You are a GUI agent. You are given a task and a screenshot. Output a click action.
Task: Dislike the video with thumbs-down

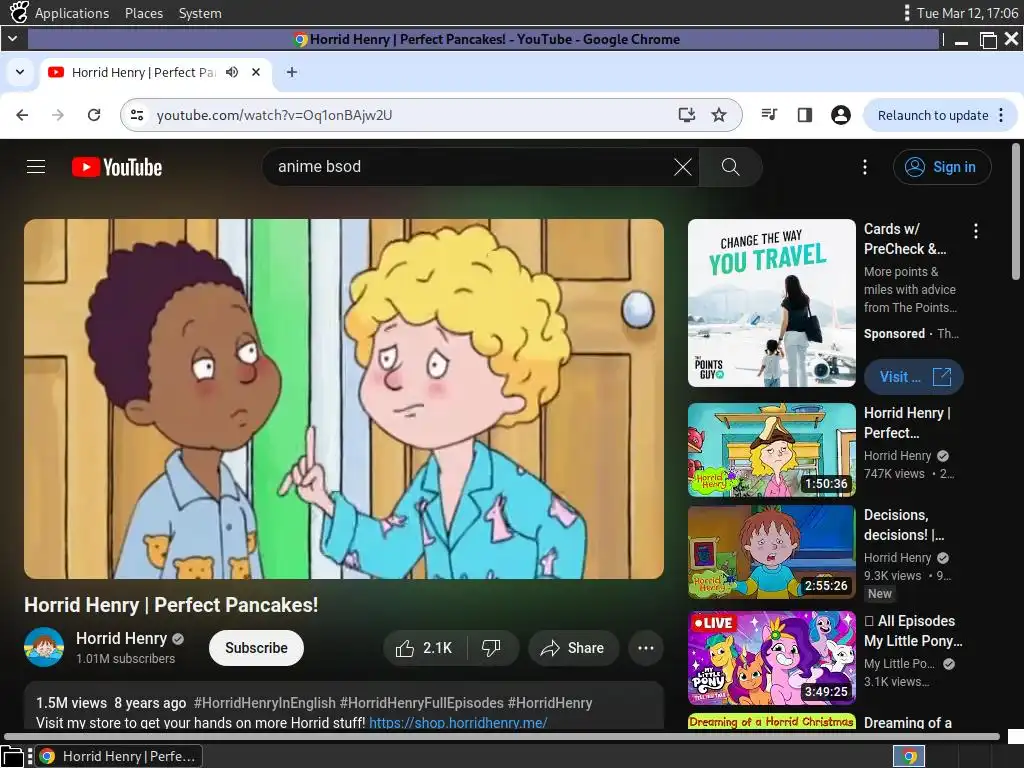pos(491,648)
